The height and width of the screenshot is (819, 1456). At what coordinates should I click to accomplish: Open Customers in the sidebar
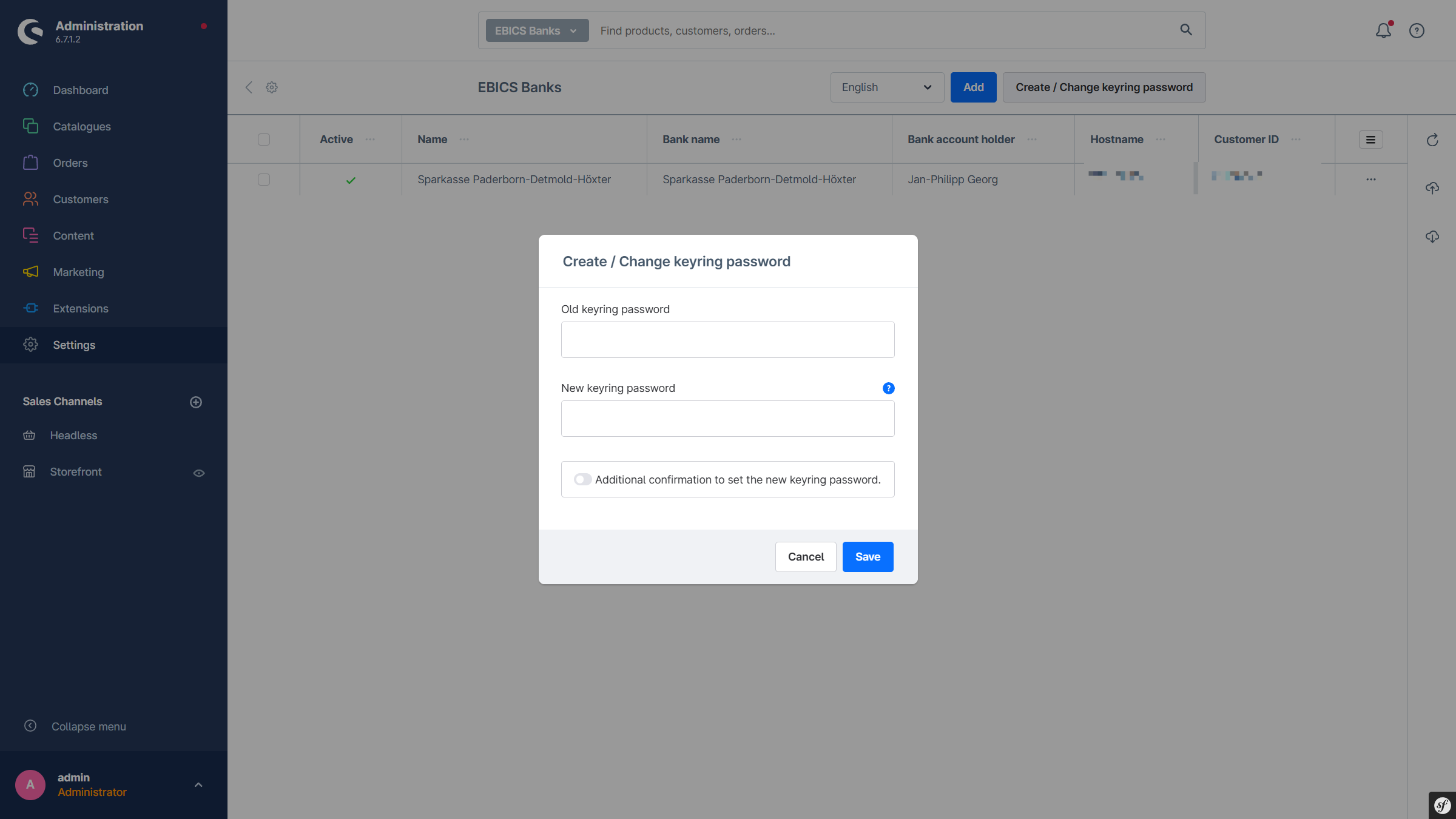point(80,199)
